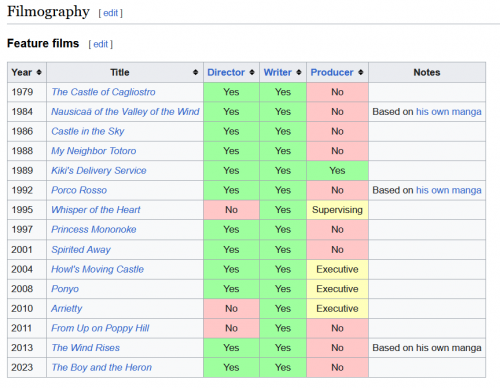Open Howl's Moving Castle page
Screen dimensions: 500x388
[x=97, y=269]
